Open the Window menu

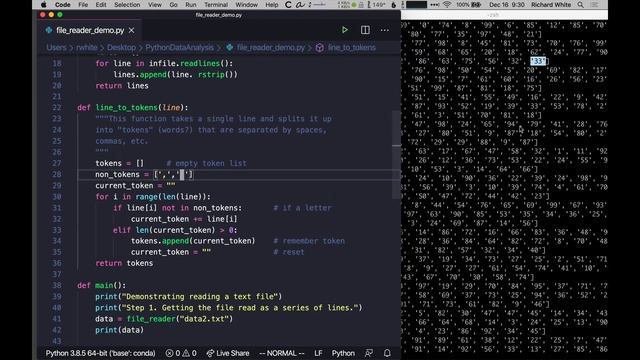pyautogui.click(x=246, y=5)
